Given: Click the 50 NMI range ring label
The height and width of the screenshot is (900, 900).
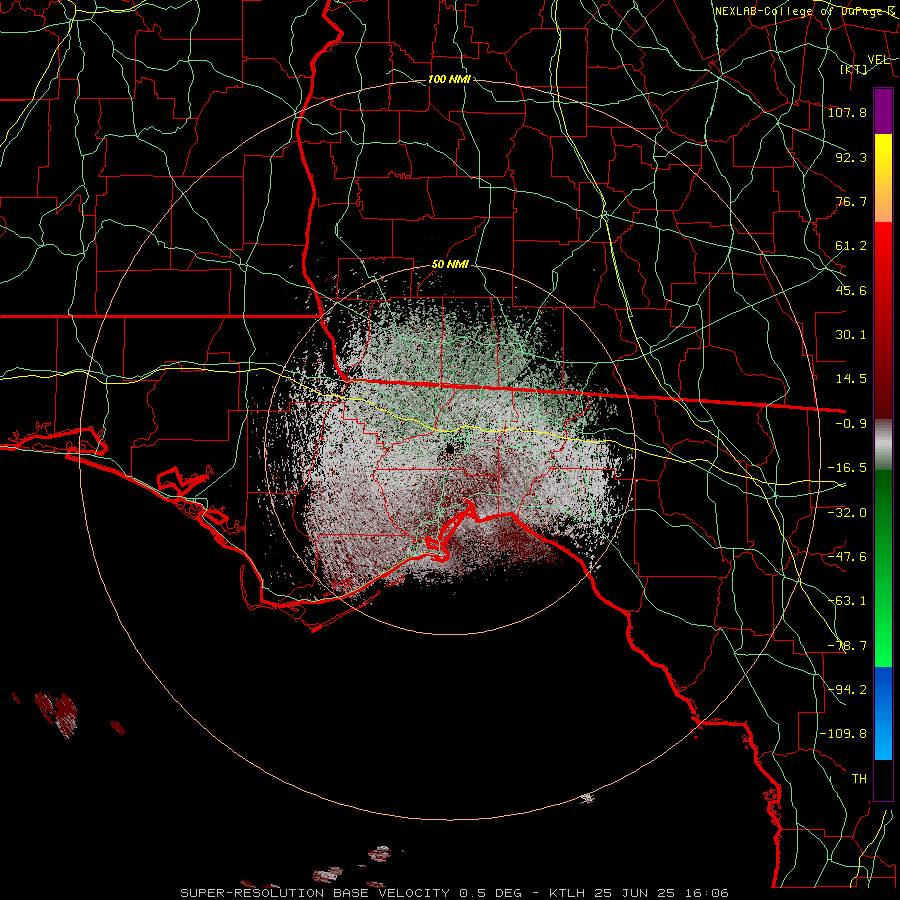Looking at the screenshot, I should tap(450, 264).
